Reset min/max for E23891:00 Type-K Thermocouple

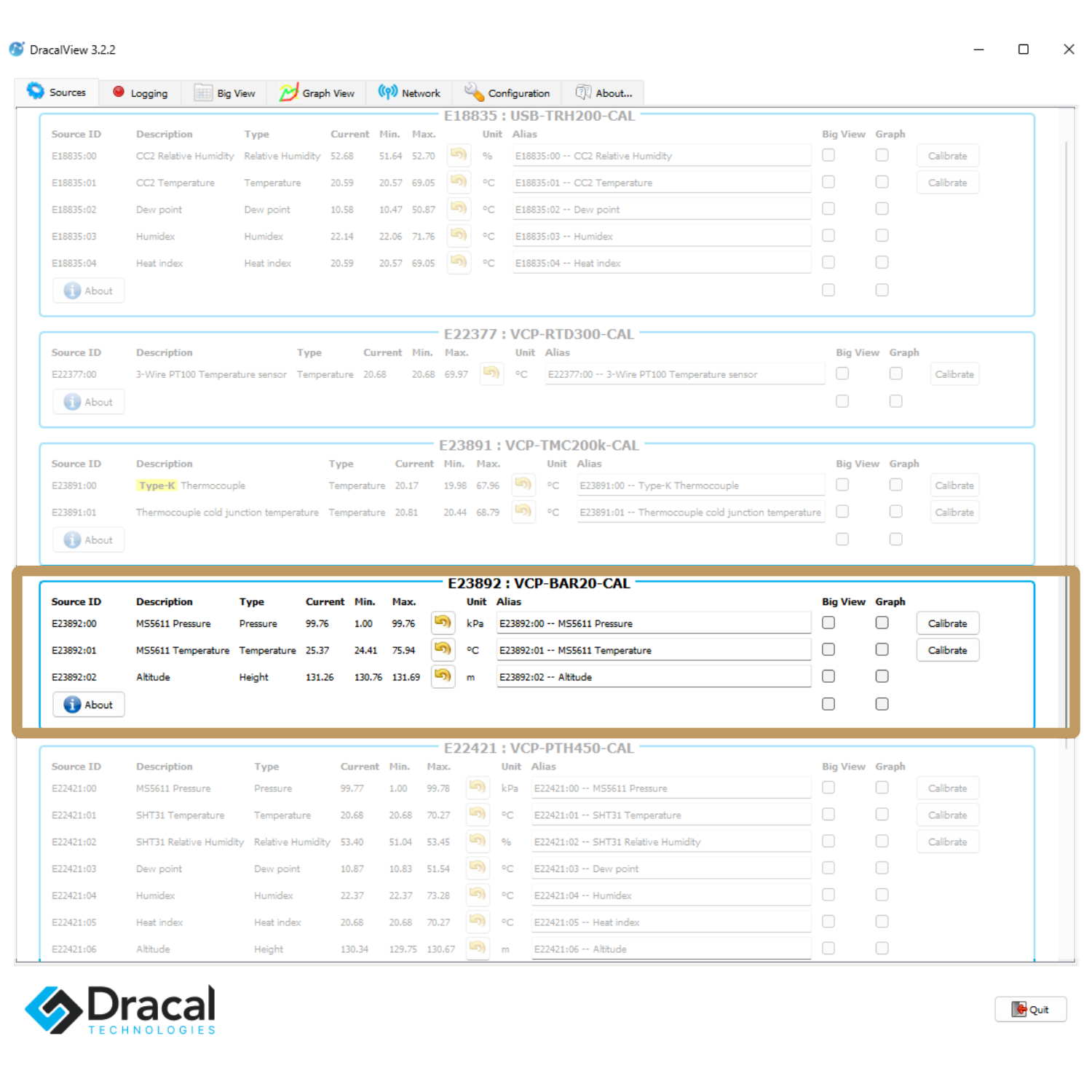tap(523, 485)
